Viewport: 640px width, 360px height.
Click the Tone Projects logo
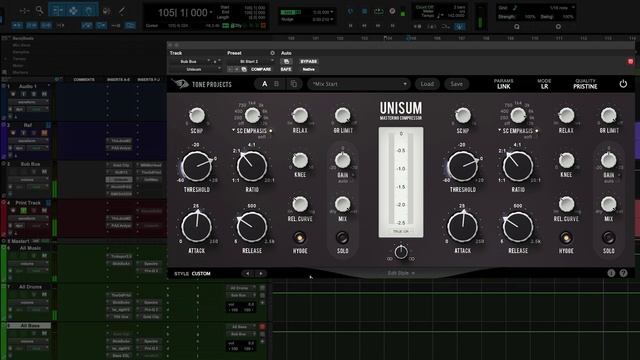(x=201, y=84)
